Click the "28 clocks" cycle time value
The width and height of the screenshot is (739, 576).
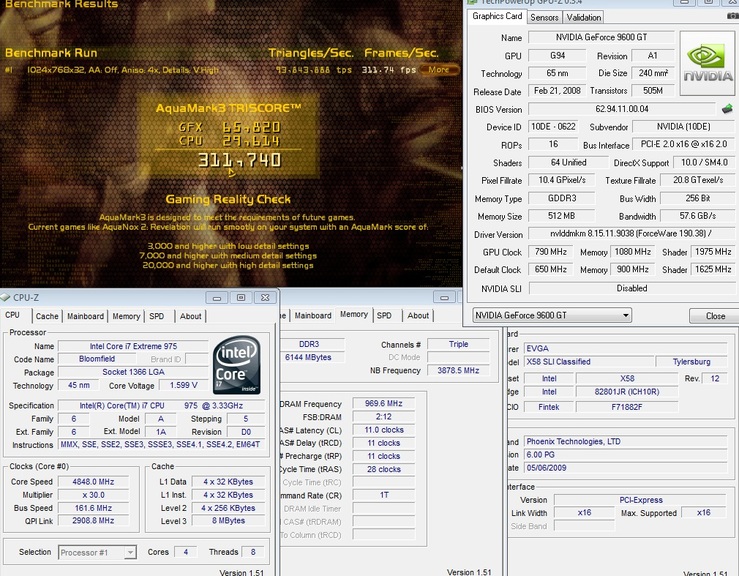pyautogui.click(x=384, y=469)
